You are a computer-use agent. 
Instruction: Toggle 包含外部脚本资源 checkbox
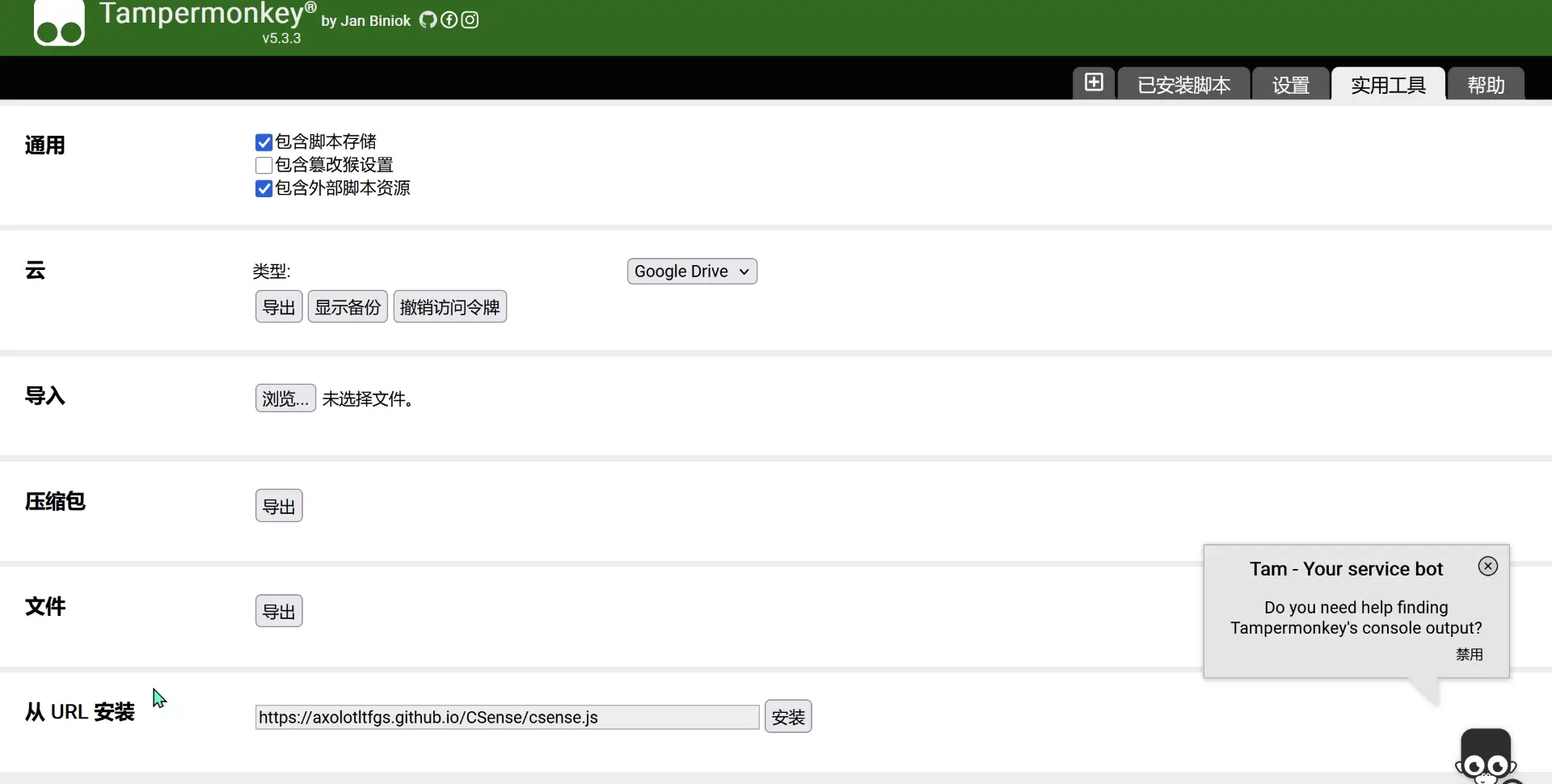pos(264,188)
